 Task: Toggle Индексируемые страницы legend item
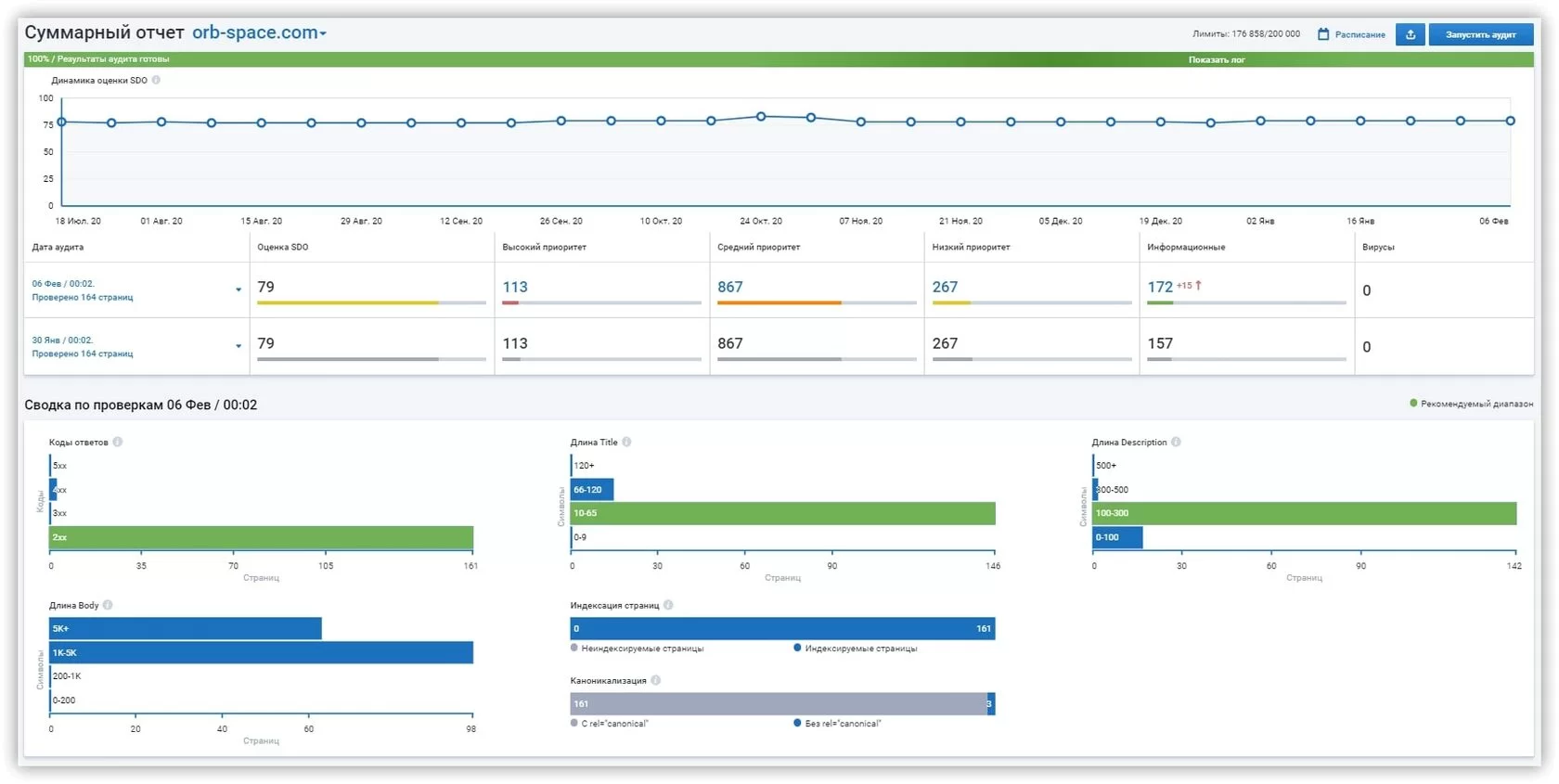pyautogui.click(x=856, y=649)
